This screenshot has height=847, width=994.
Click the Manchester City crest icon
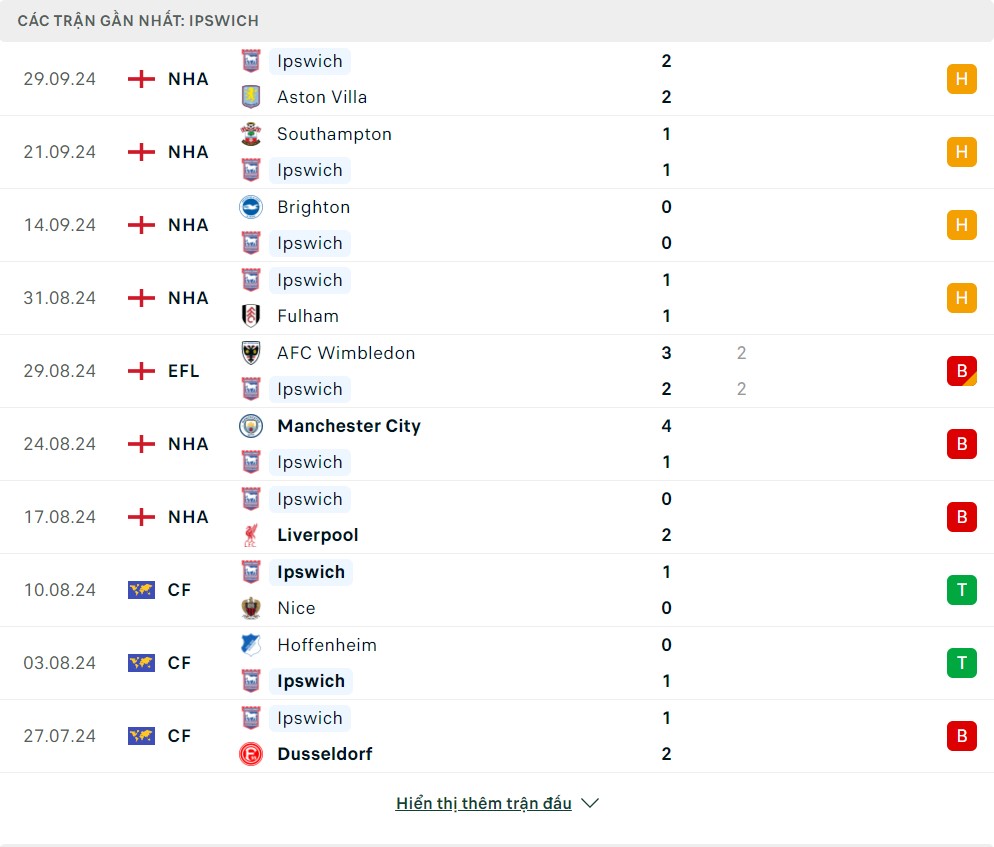click(250, 426)
